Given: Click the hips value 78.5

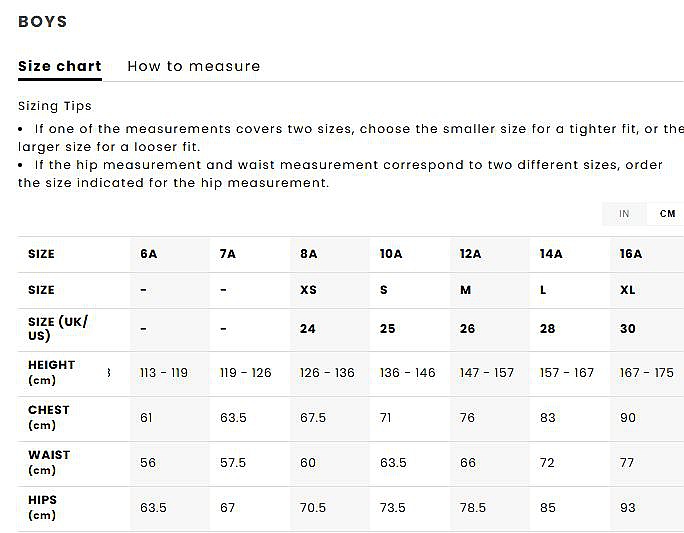Looking at the screenshot, I should (x=472, y=508).
